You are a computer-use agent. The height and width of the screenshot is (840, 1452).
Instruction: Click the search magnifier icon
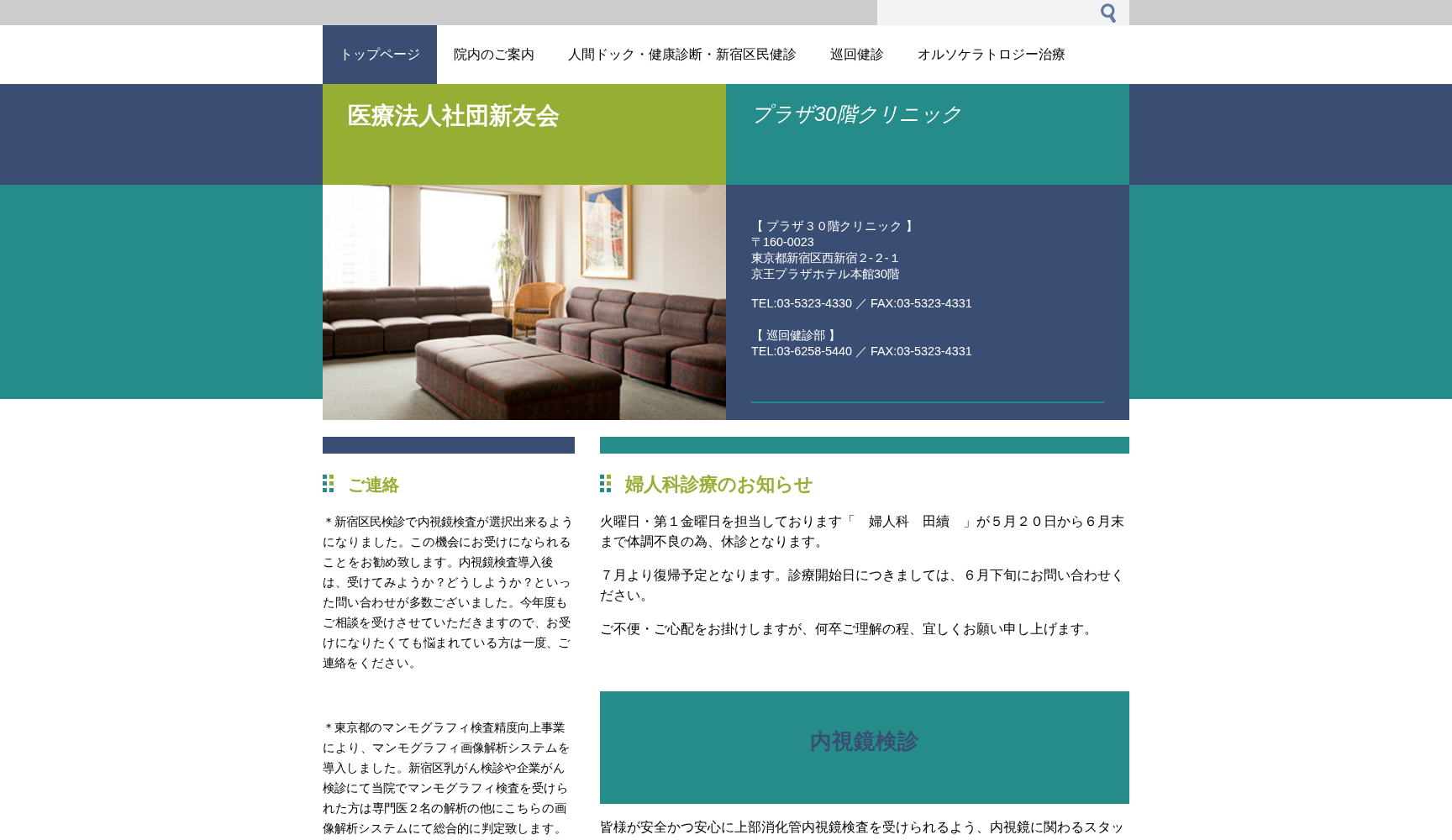click(x=1107, y=13)
